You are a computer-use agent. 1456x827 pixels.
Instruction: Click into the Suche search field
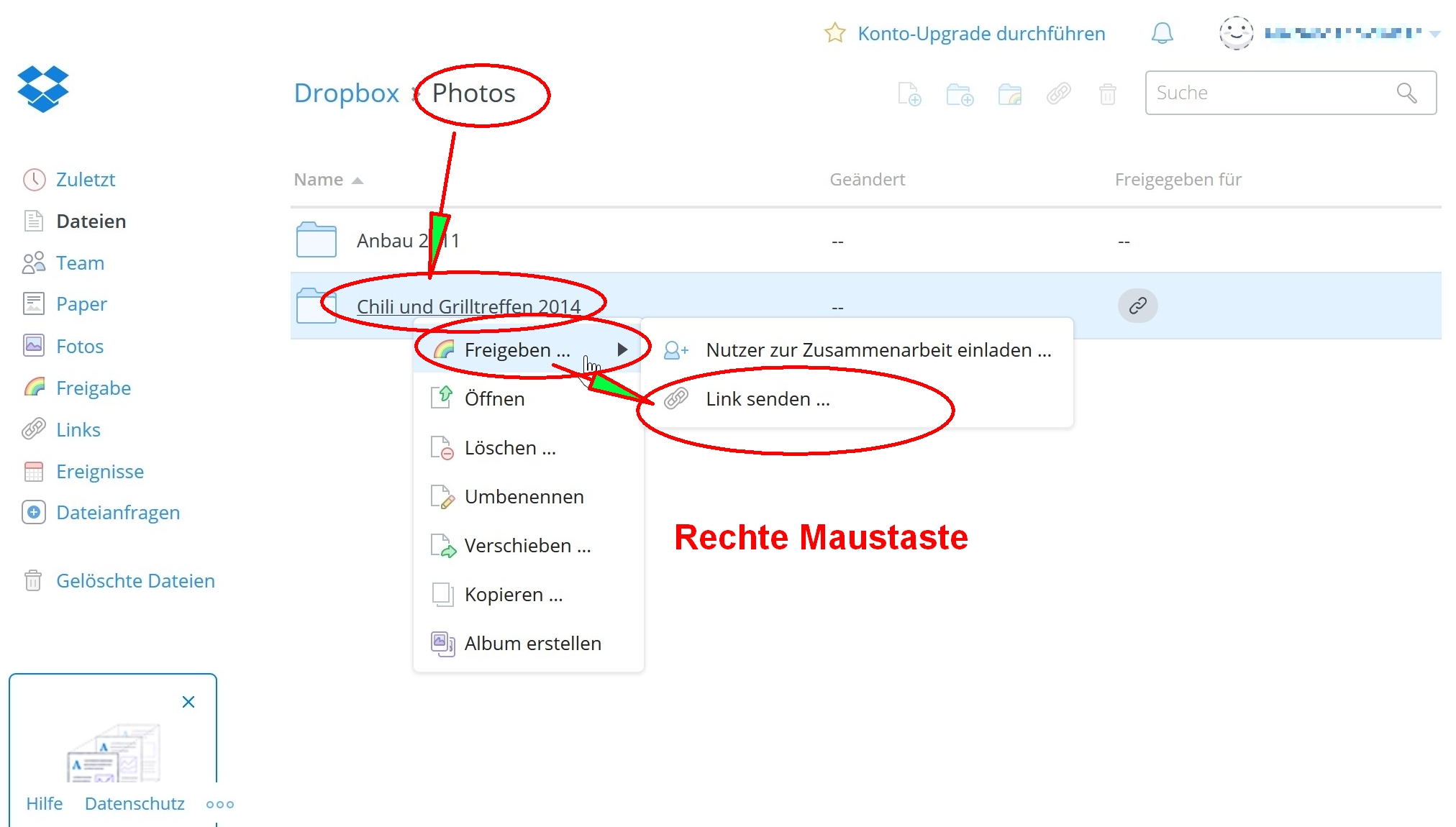(x=1266, y=93)
